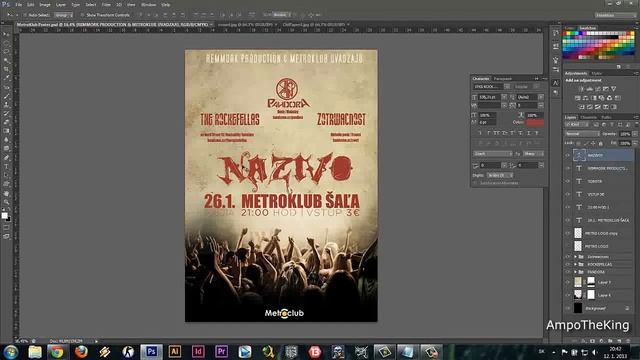Hide the Layer 7 layer
The height and width of the screenshot is (360, 640).
click(568, 282)
